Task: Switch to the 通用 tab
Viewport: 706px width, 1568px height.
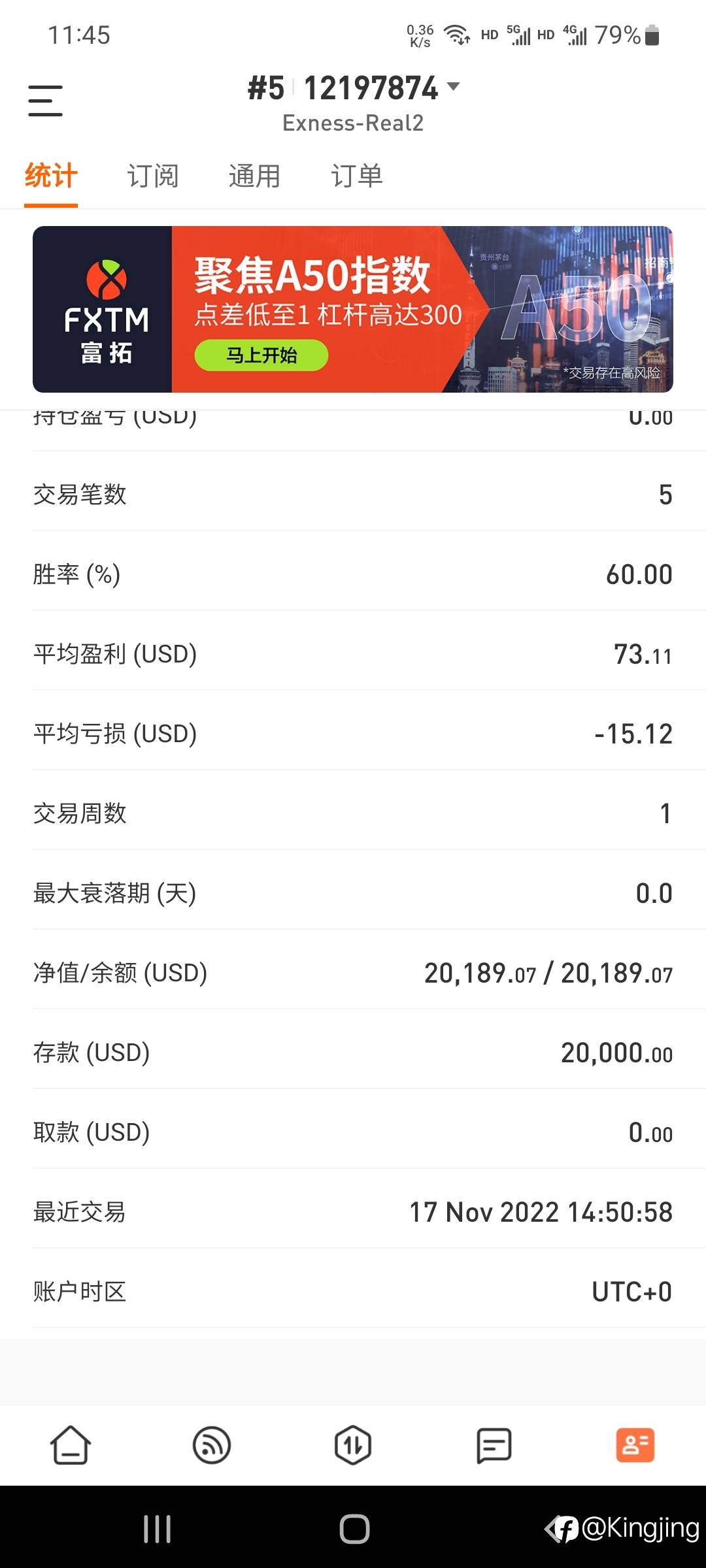Action: tap(254, 176)
